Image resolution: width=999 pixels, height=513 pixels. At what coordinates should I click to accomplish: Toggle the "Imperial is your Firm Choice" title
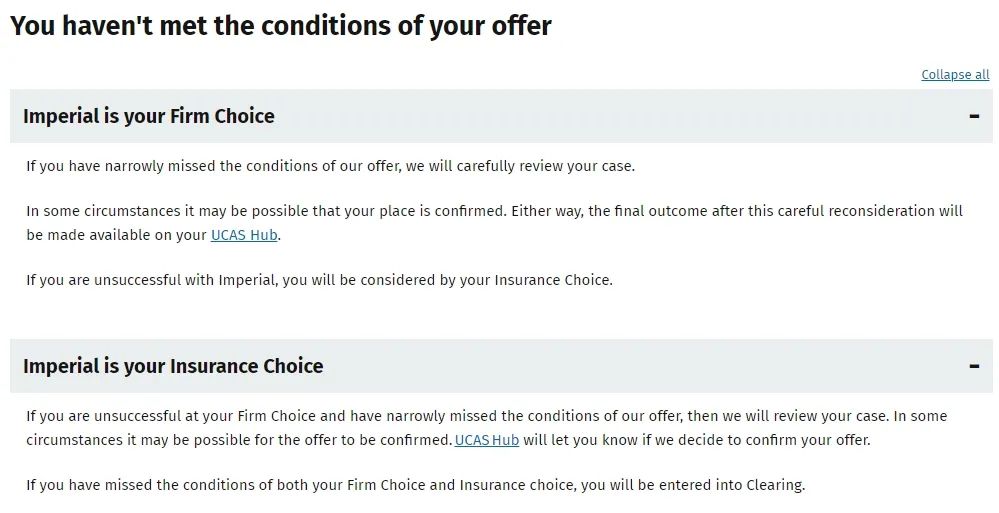pyautogui.click(x=148, y=116)
